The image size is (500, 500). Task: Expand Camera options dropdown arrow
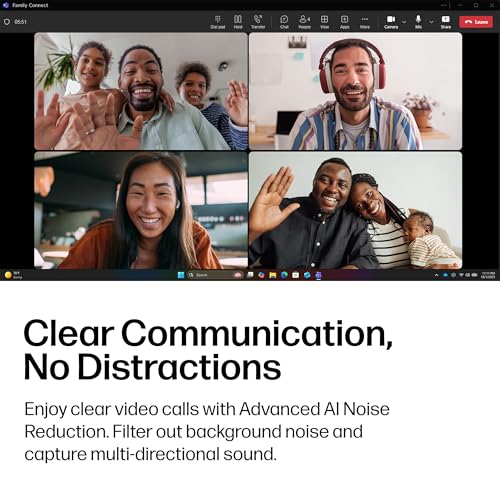click(404, 22)
